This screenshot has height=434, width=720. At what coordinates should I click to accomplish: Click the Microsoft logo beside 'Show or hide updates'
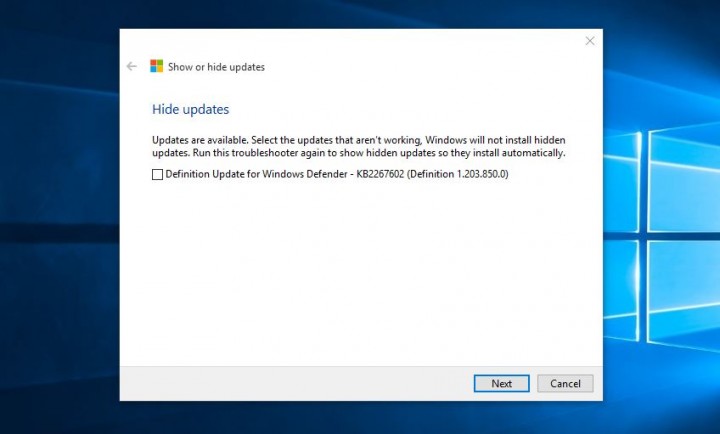pos(157,66)
